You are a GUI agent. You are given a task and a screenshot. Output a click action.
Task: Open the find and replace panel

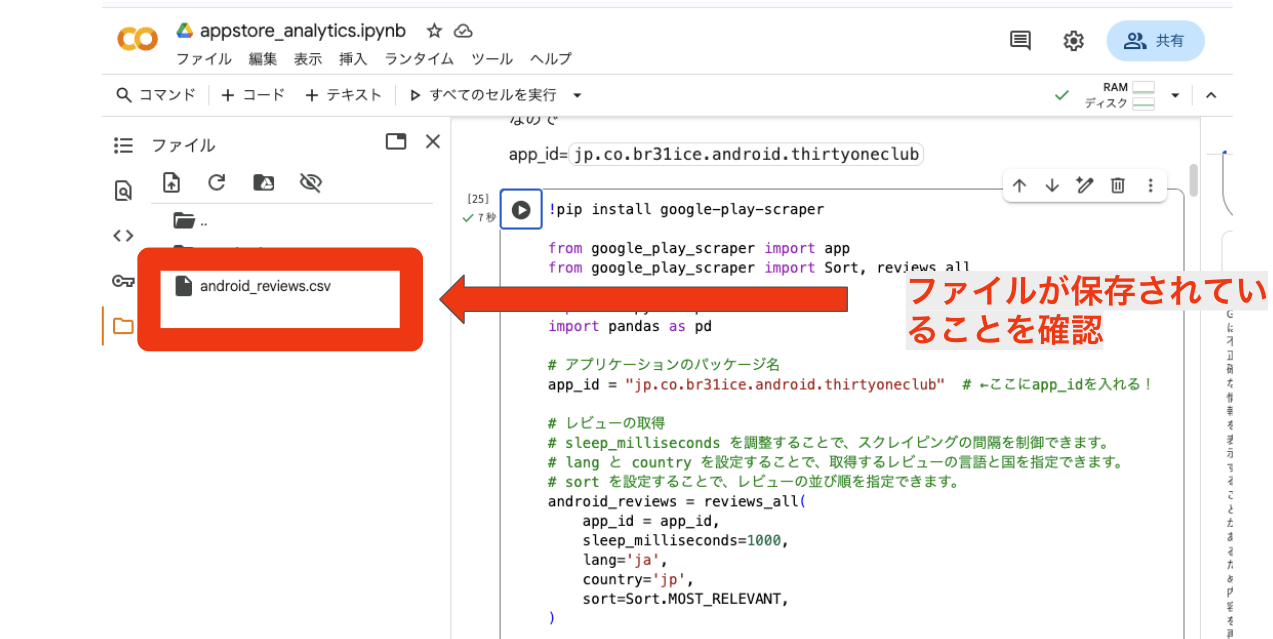123,190
